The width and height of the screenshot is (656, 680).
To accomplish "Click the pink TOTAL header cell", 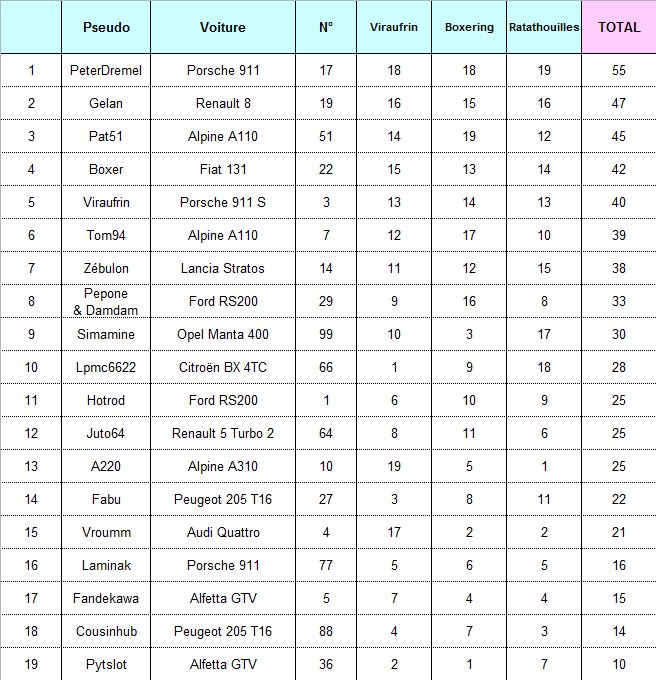I will coord(619,27).
